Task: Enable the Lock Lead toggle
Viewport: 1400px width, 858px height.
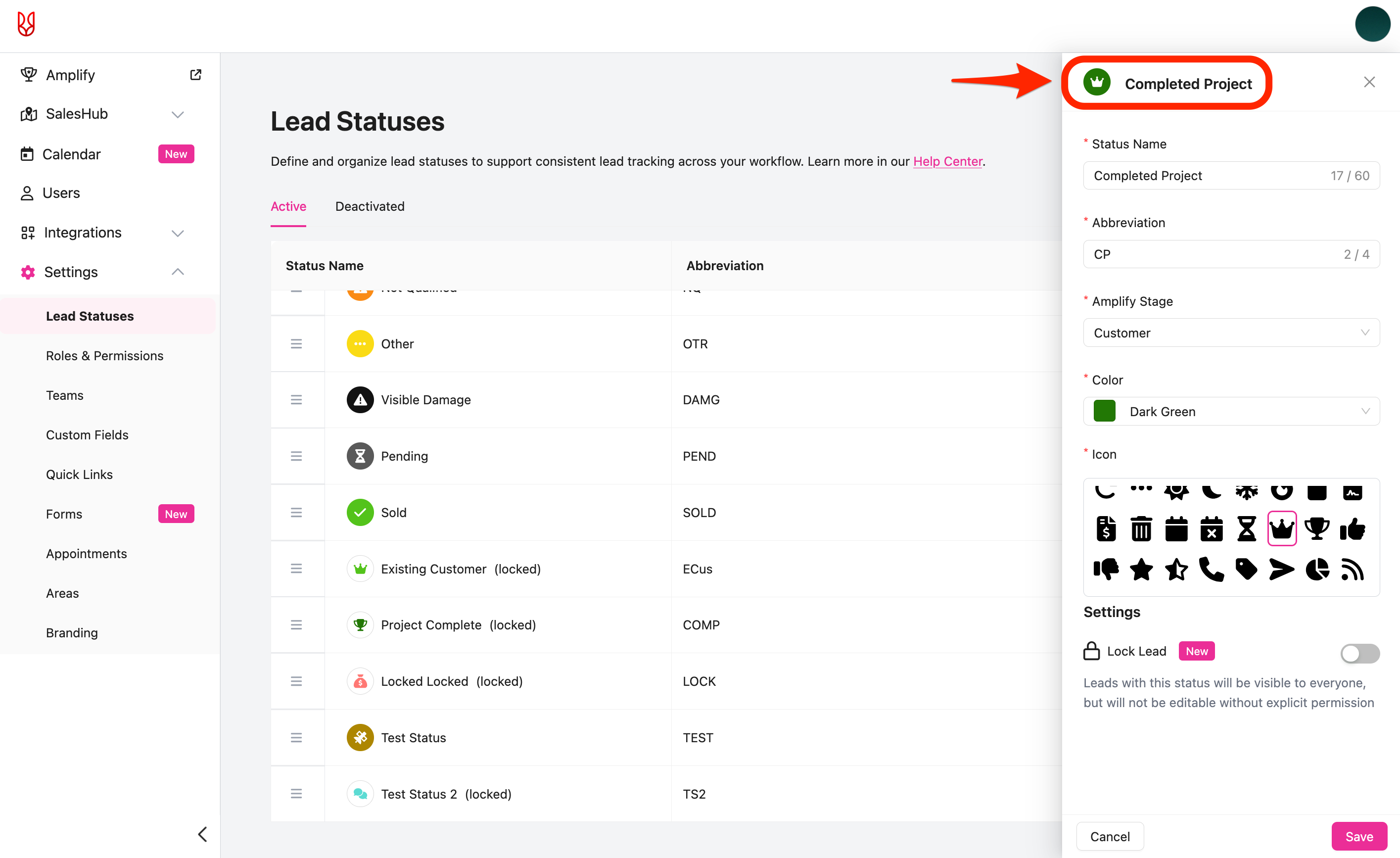Action: point(1359,653)
